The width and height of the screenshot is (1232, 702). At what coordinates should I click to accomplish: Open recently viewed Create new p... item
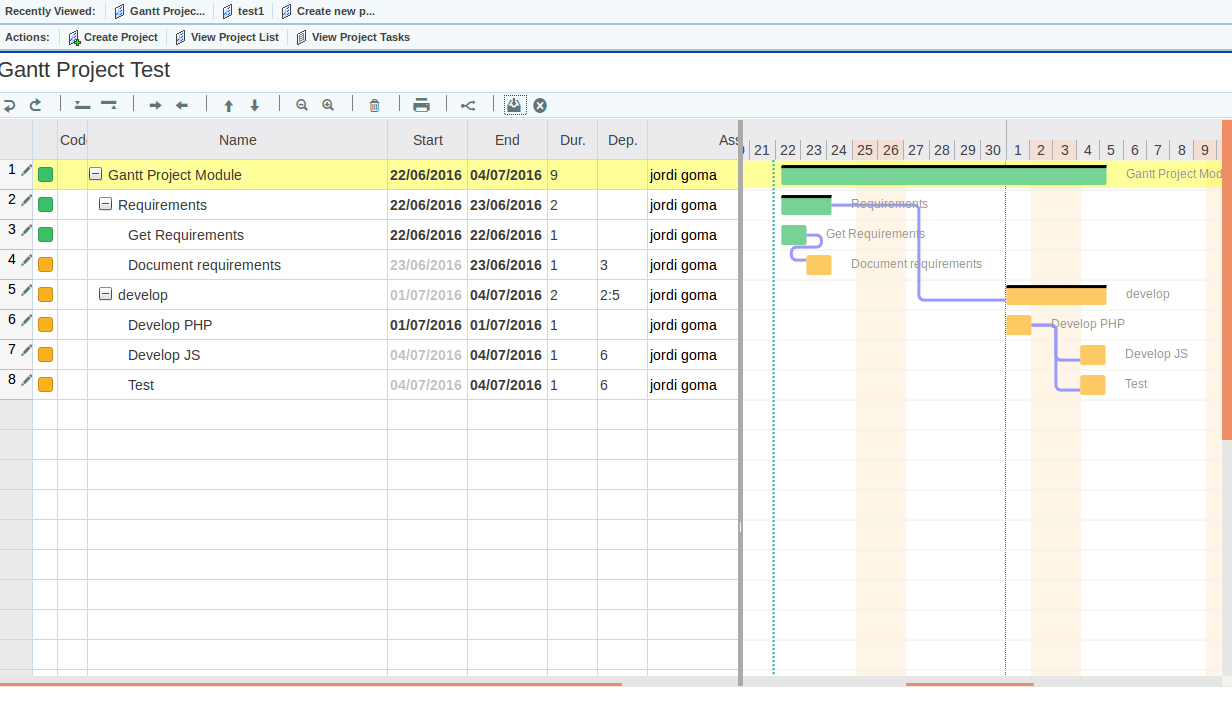(x=328, y=11)
